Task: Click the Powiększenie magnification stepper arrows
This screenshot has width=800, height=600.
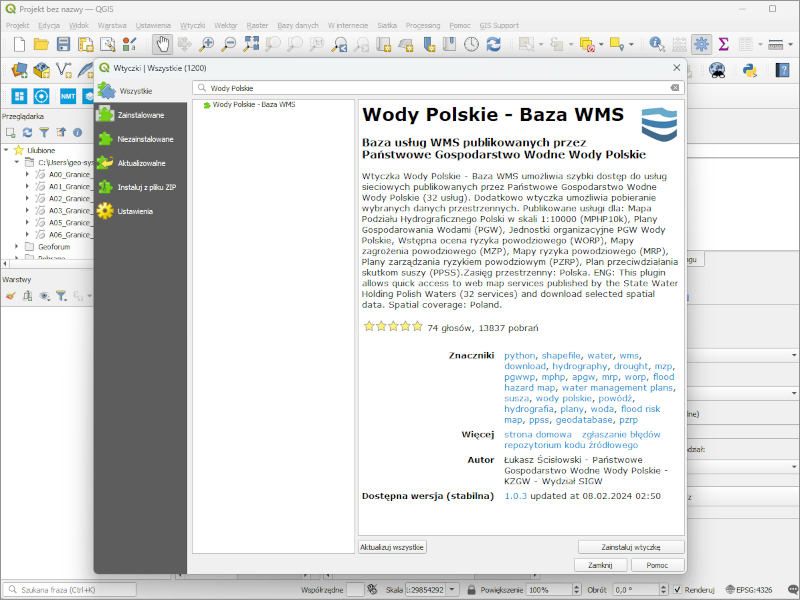Action: click(x=577, y=590)
